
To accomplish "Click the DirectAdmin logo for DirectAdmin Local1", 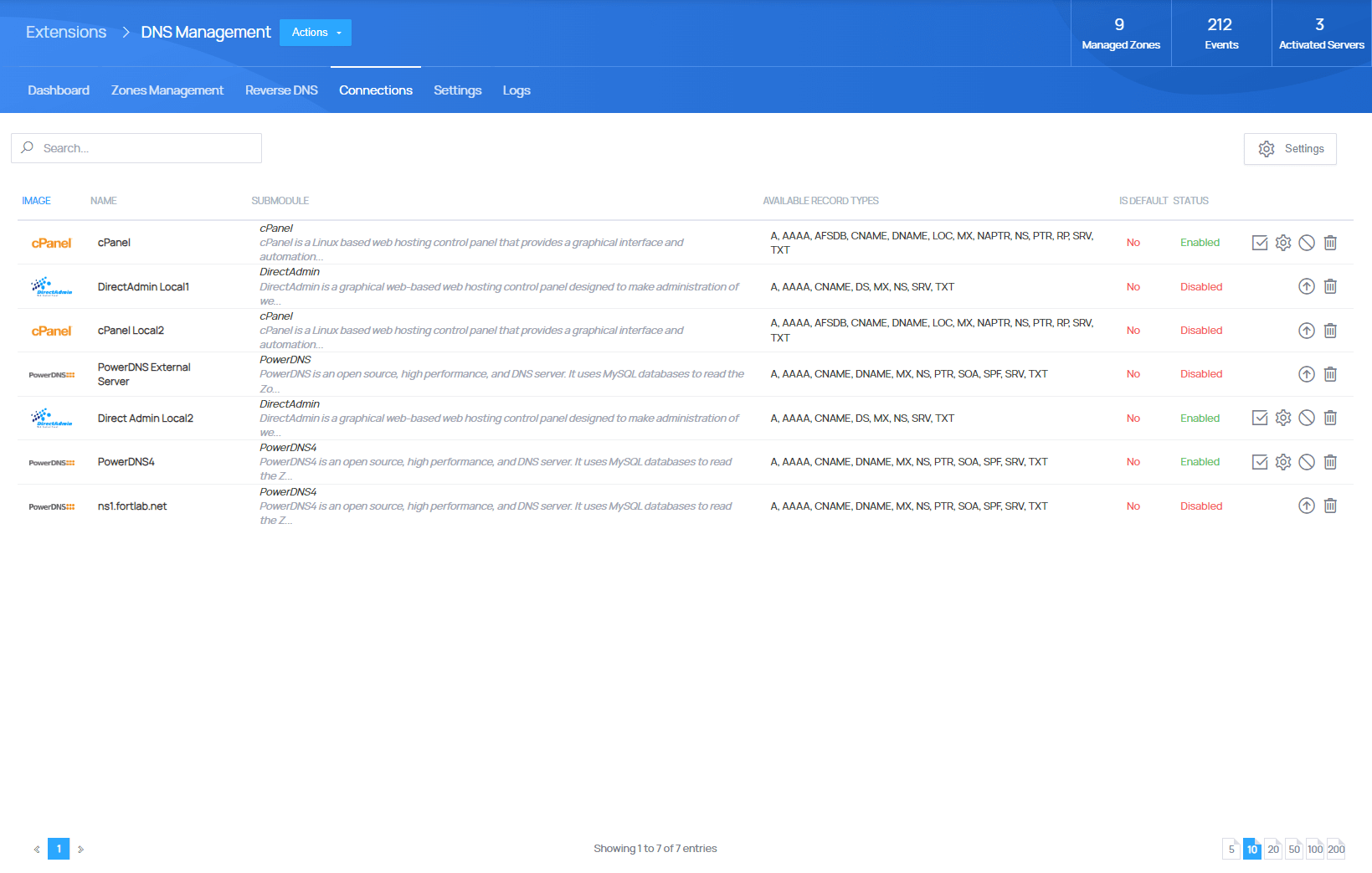I will [52, 287].
